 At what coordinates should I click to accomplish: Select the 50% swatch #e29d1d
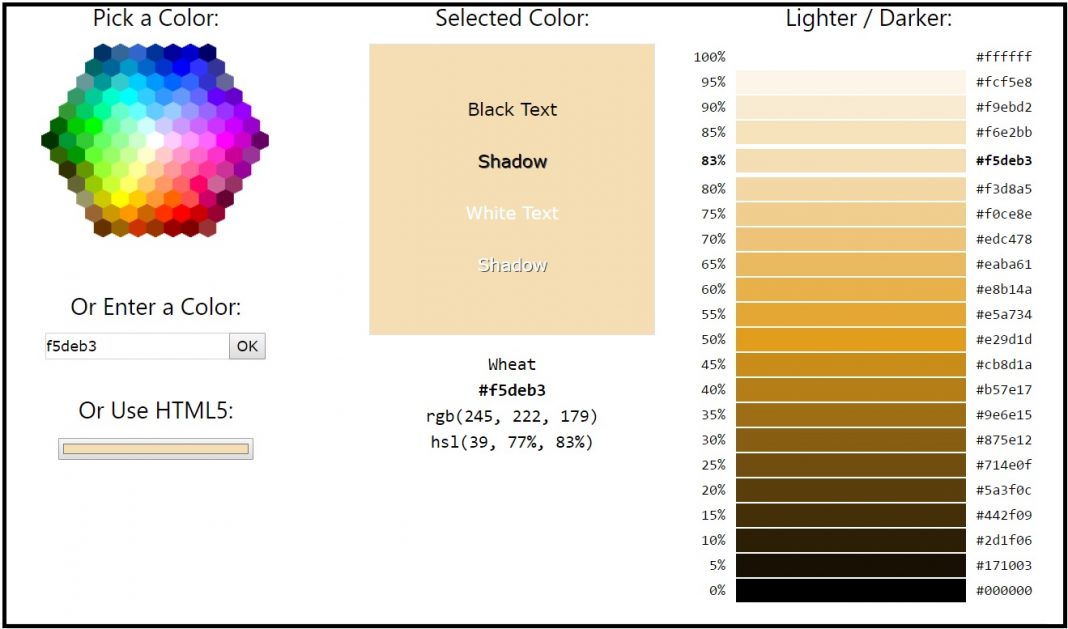[x=850, y=339]
